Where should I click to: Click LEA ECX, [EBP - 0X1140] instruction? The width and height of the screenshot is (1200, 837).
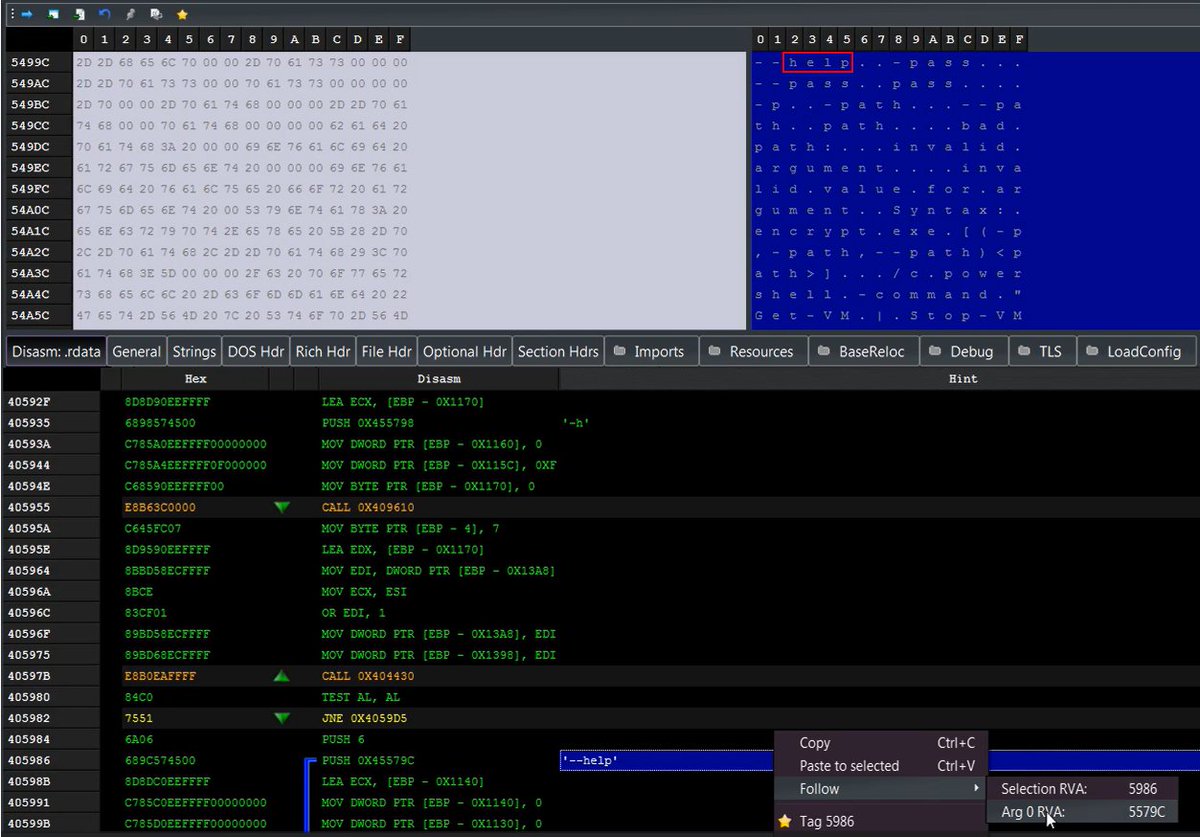click(x=403, y=782)
